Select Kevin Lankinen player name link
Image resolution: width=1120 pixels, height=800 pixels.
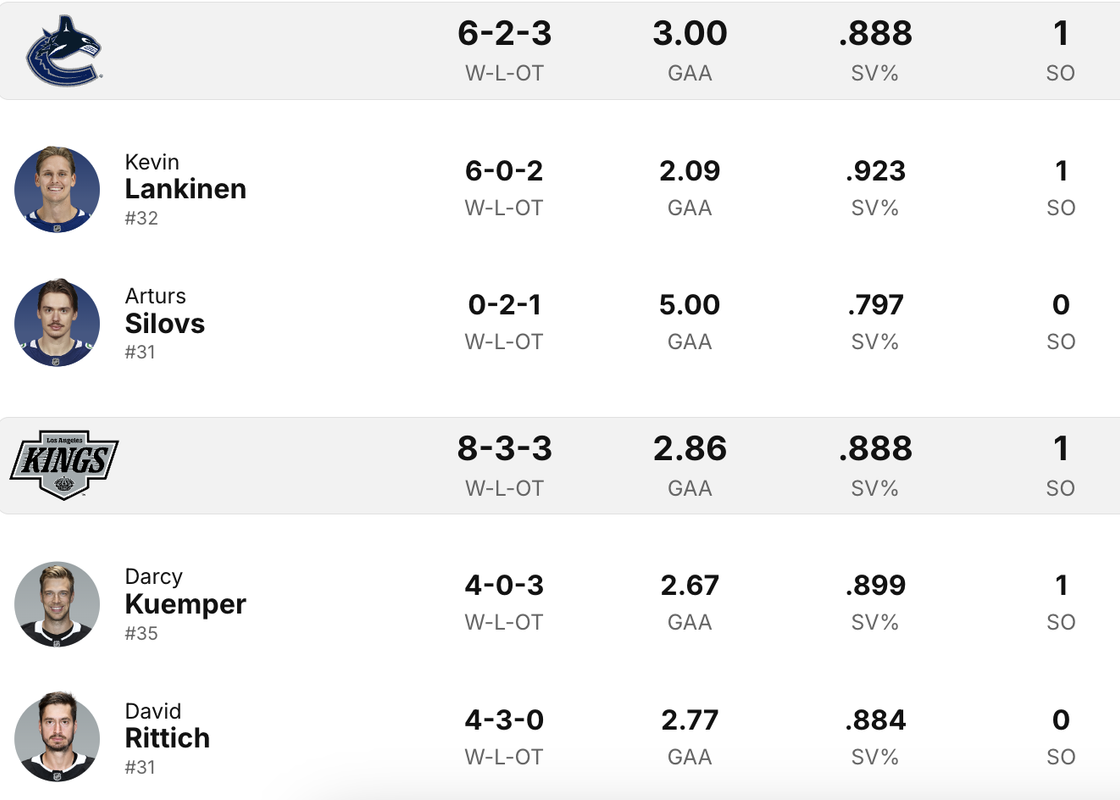[x=185, y=177]
